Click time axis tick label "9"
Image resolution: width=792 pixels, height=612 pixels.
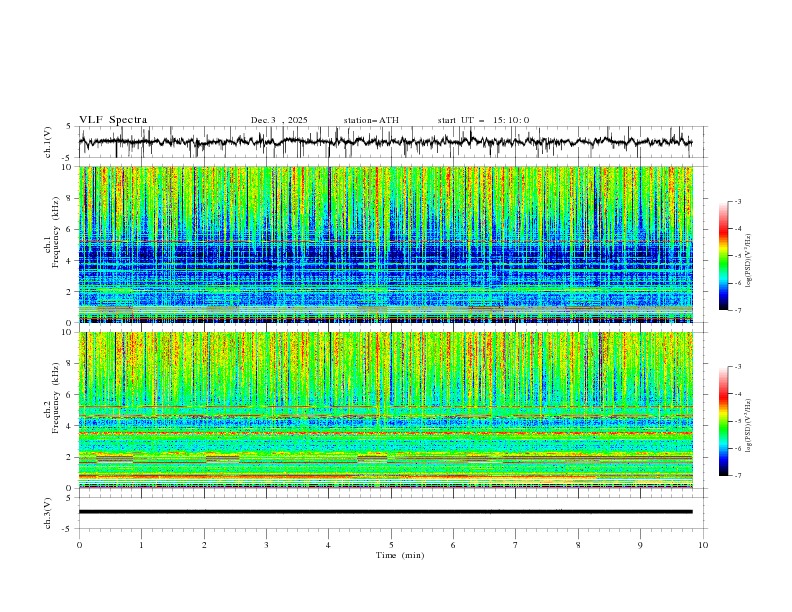[x=640, y=545]
